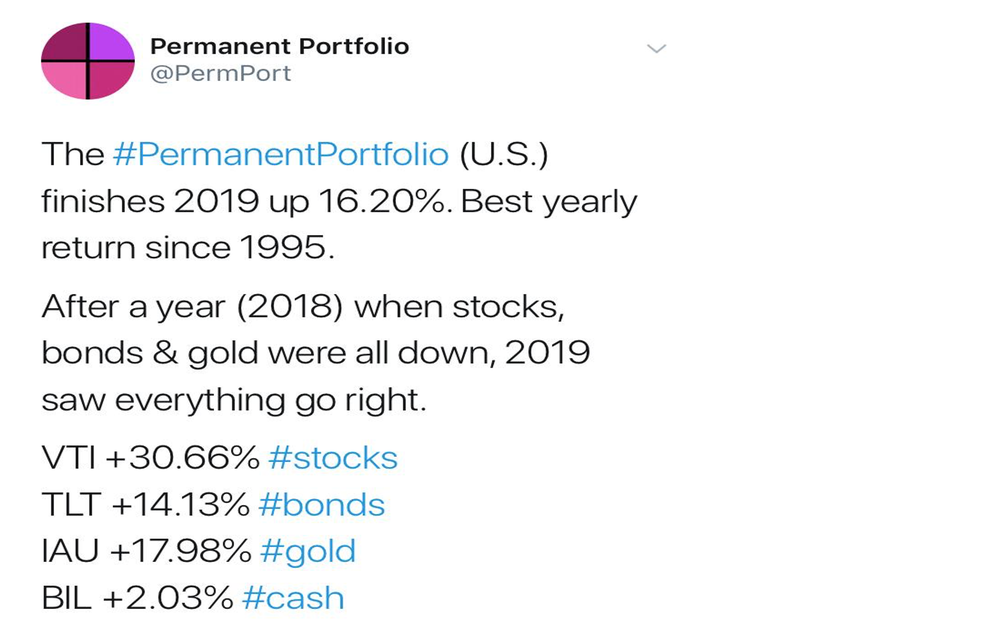Follow the #stocks hashtag link

333,458
